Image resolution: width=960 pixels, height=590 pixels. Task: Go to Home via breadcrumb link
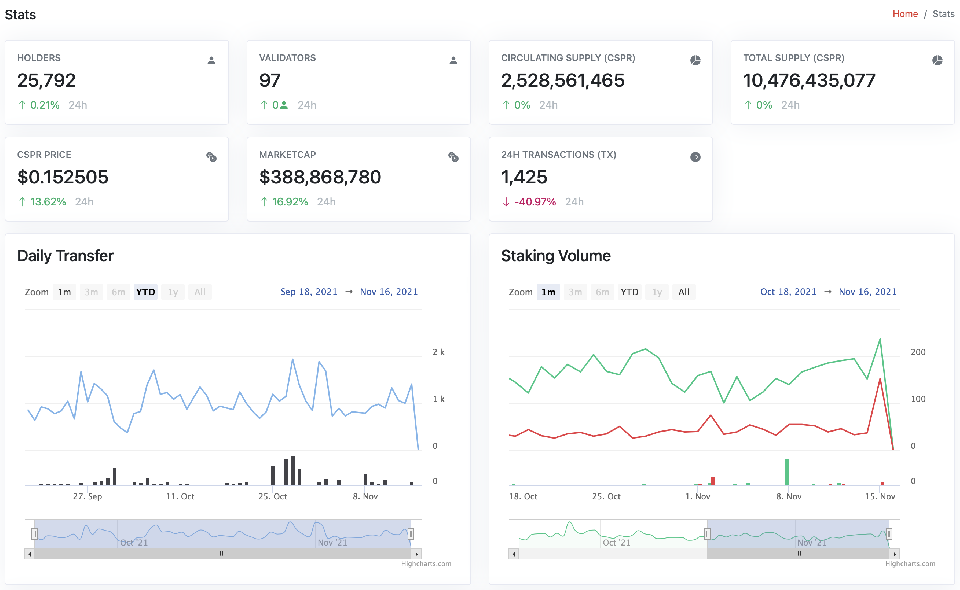click(x=904, y=14)
